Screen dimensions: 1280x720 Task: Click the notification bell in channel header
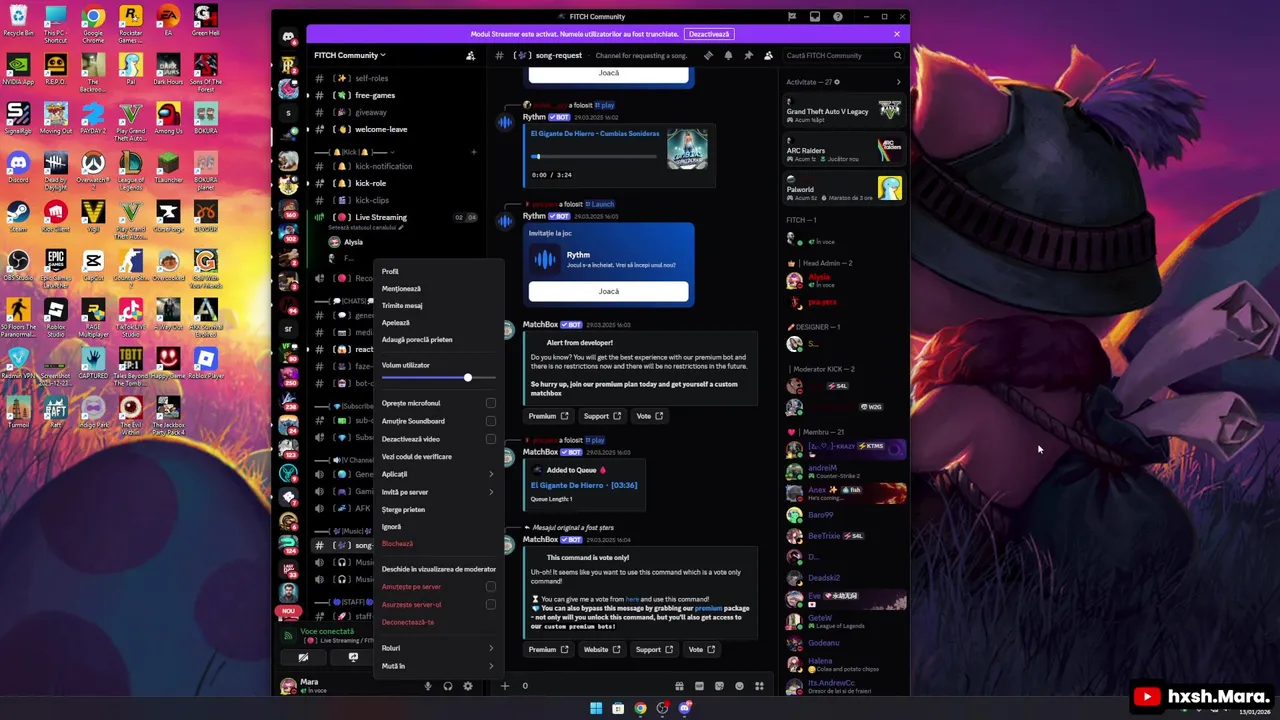(x=728, y=56)
